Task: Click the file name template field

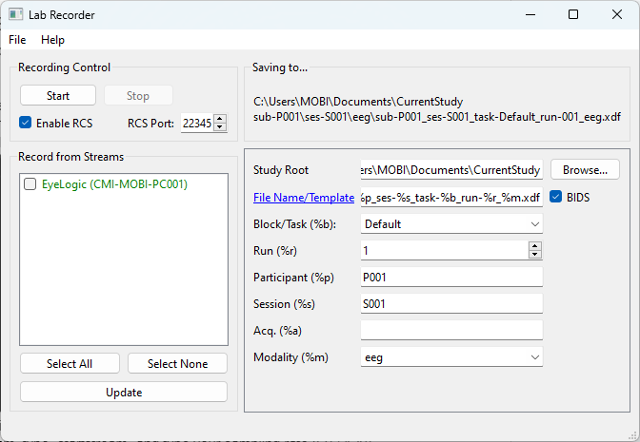Action: (x=451, y=197)
